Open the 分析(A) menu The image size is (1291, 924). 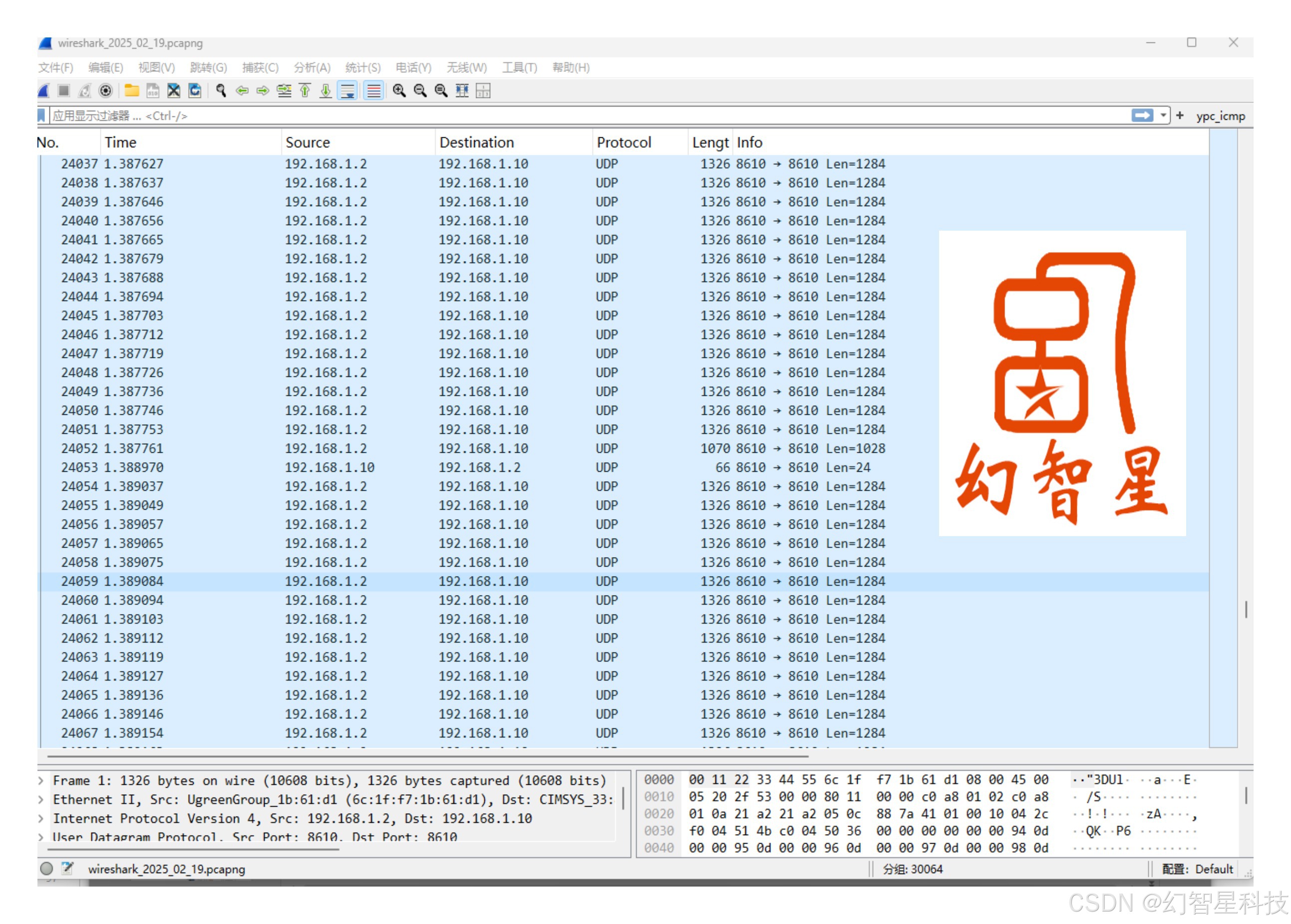pyautogui.click(x=312, y=68)
